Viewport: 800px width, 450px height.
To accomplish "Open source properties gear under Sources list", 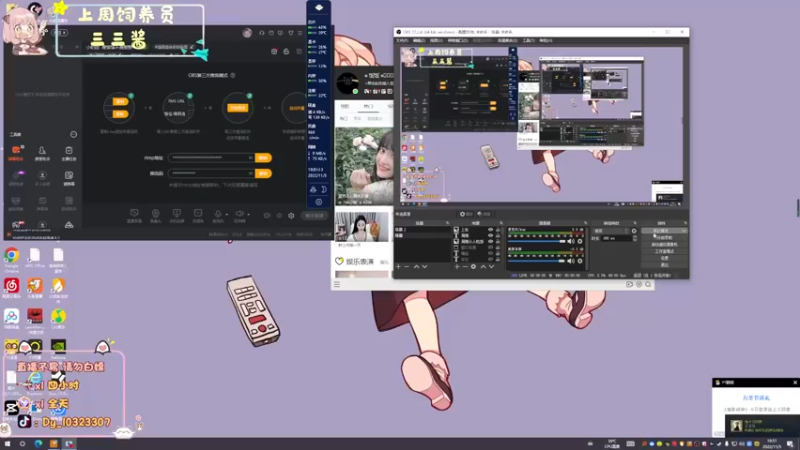I will pos(473,267).
